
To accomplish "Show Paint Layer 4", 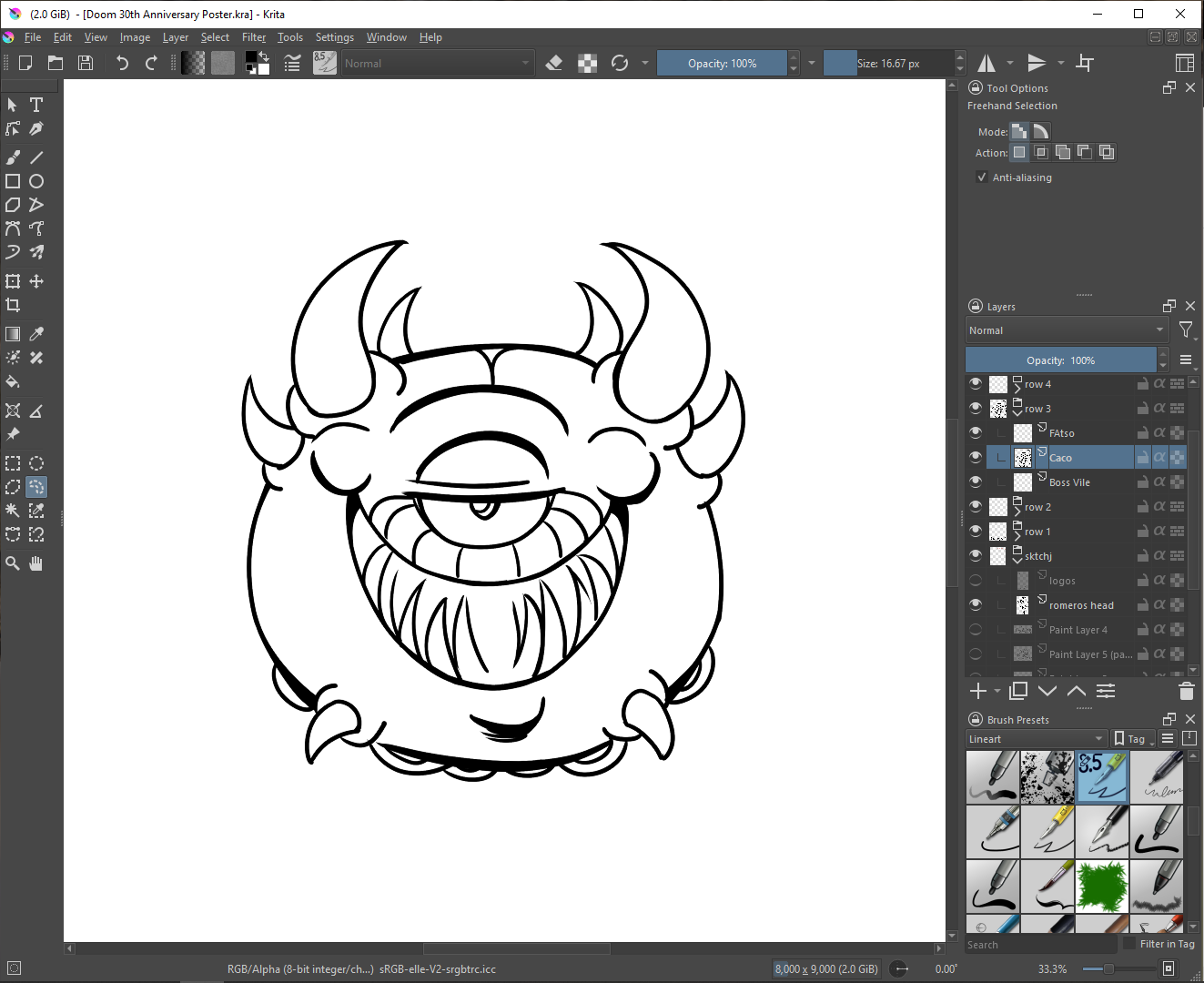I will (976, 629).
